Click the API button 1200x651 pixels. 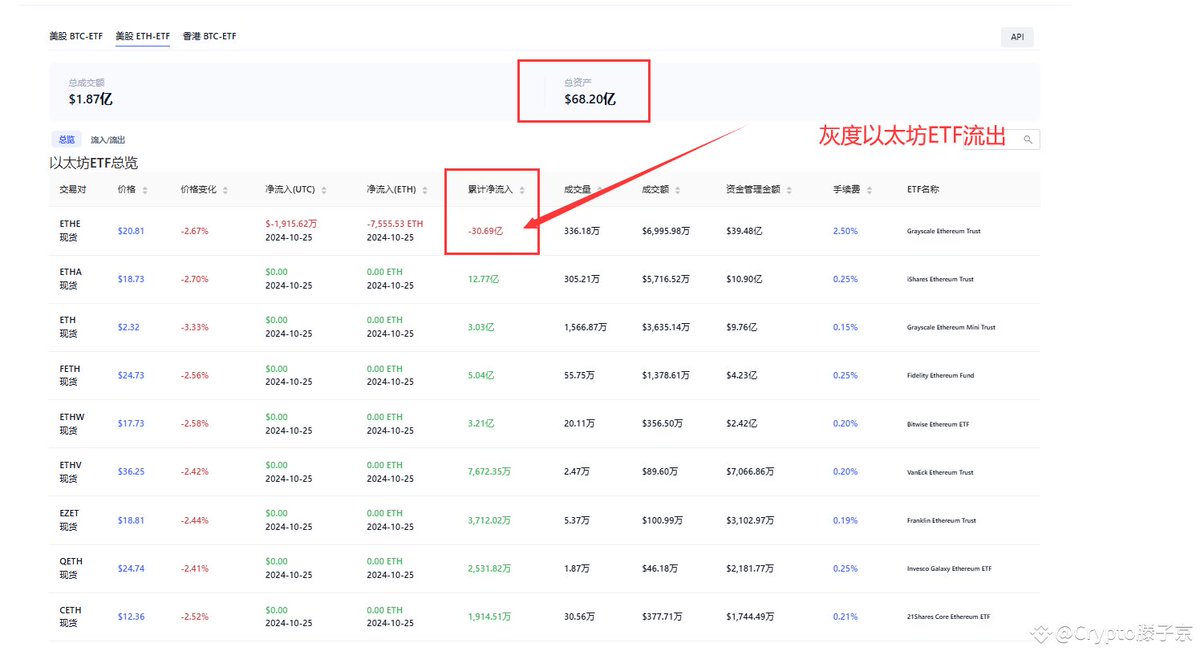[1017, 37]
